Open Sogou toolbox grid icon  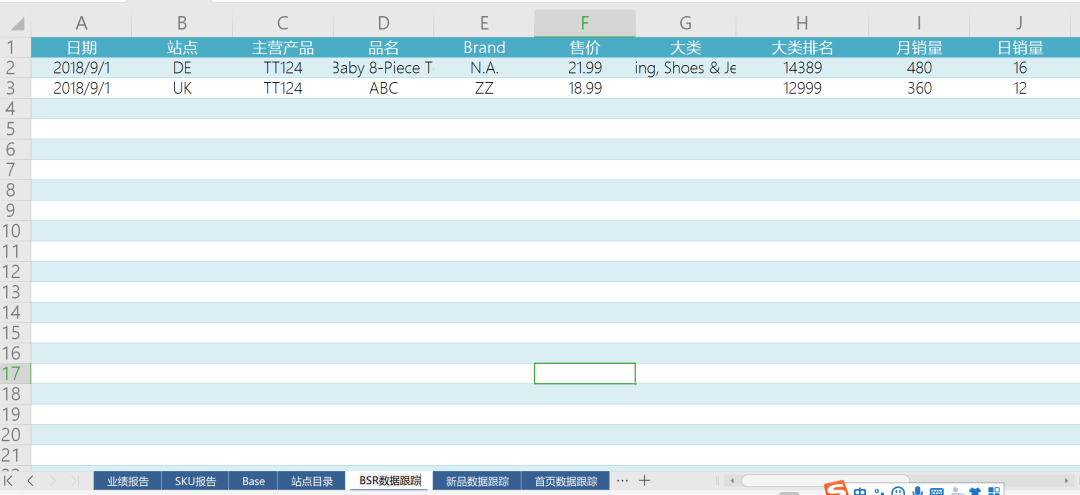click(x=994, y=490)
